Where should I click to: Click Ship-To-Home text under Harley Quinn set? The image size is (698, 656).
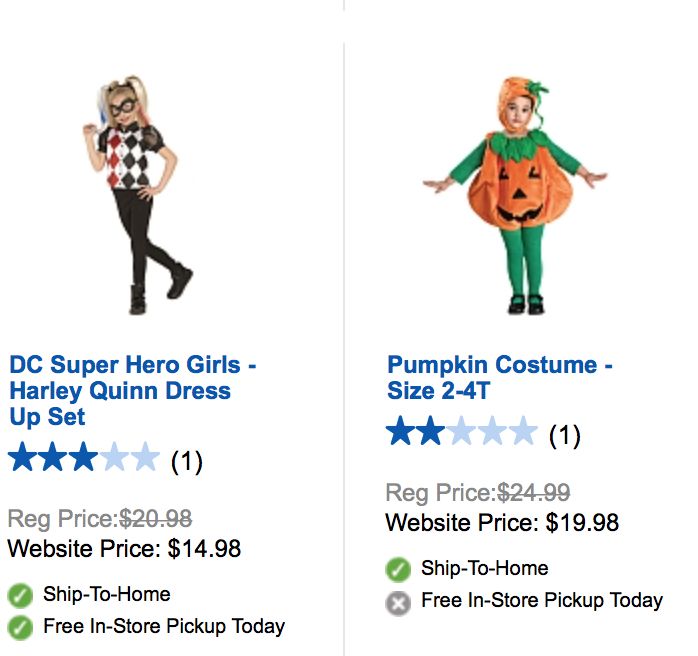coord(106,595)
